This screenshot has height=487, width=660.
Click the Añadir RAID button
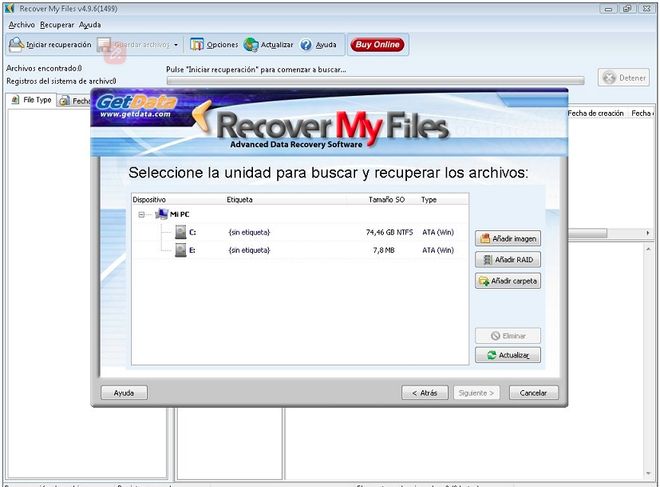point(508,260)
